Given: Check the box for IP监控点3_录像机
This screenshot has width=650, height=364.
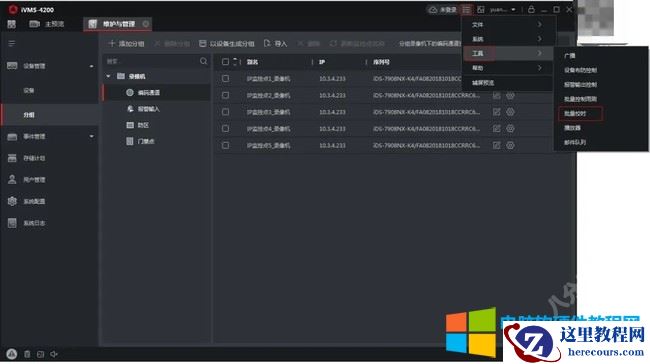Looking at the screenshot, I should (225, 112).
